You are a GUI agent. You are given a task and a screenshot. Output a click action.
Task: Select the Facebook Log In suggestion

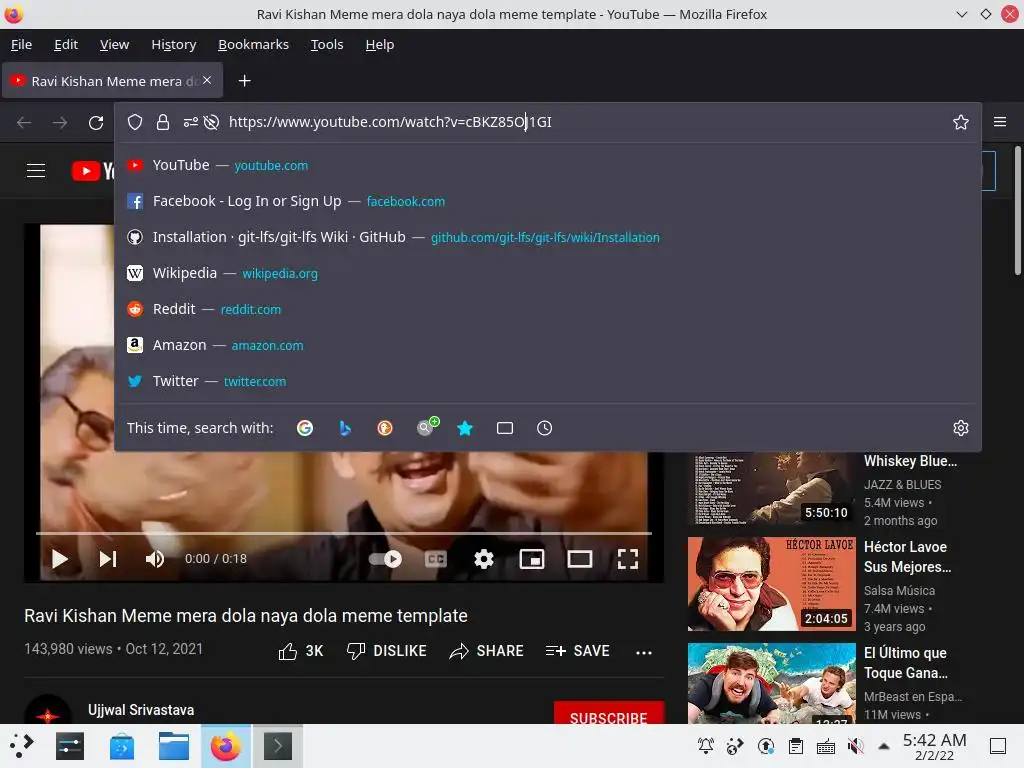pos(547,201)
